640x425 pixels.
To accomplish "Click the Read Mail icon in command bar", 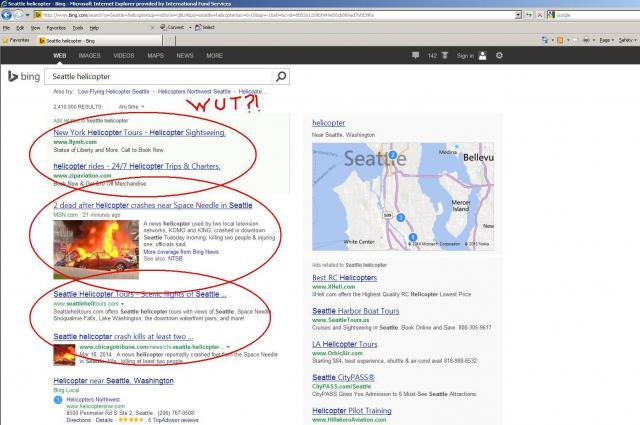I will tap(576, 40).
